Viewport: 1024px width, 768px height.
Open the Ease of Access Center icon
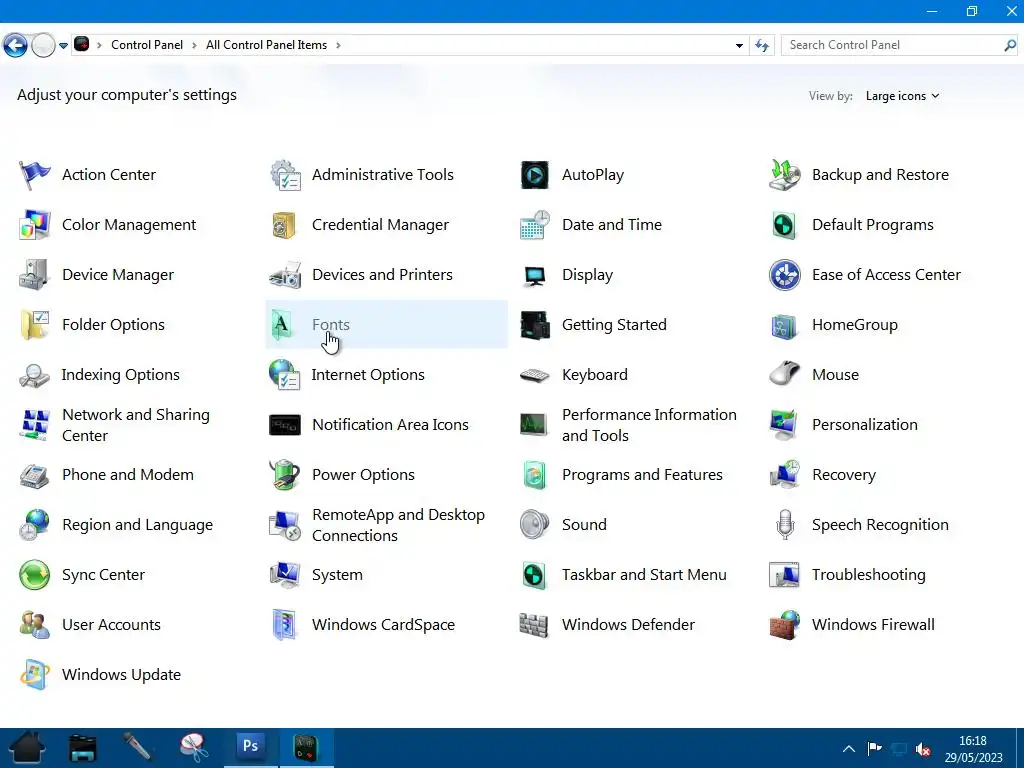(784, 275)
